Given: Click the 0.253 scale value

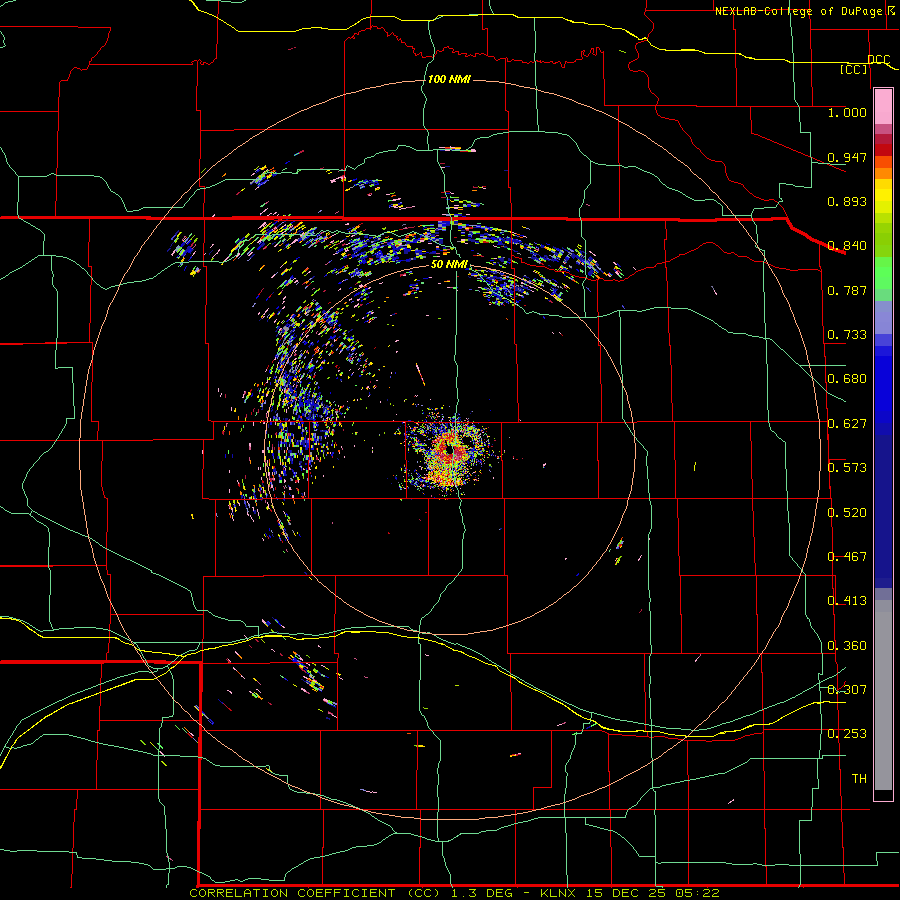Looking at the screenshot, I should point(847,734).
